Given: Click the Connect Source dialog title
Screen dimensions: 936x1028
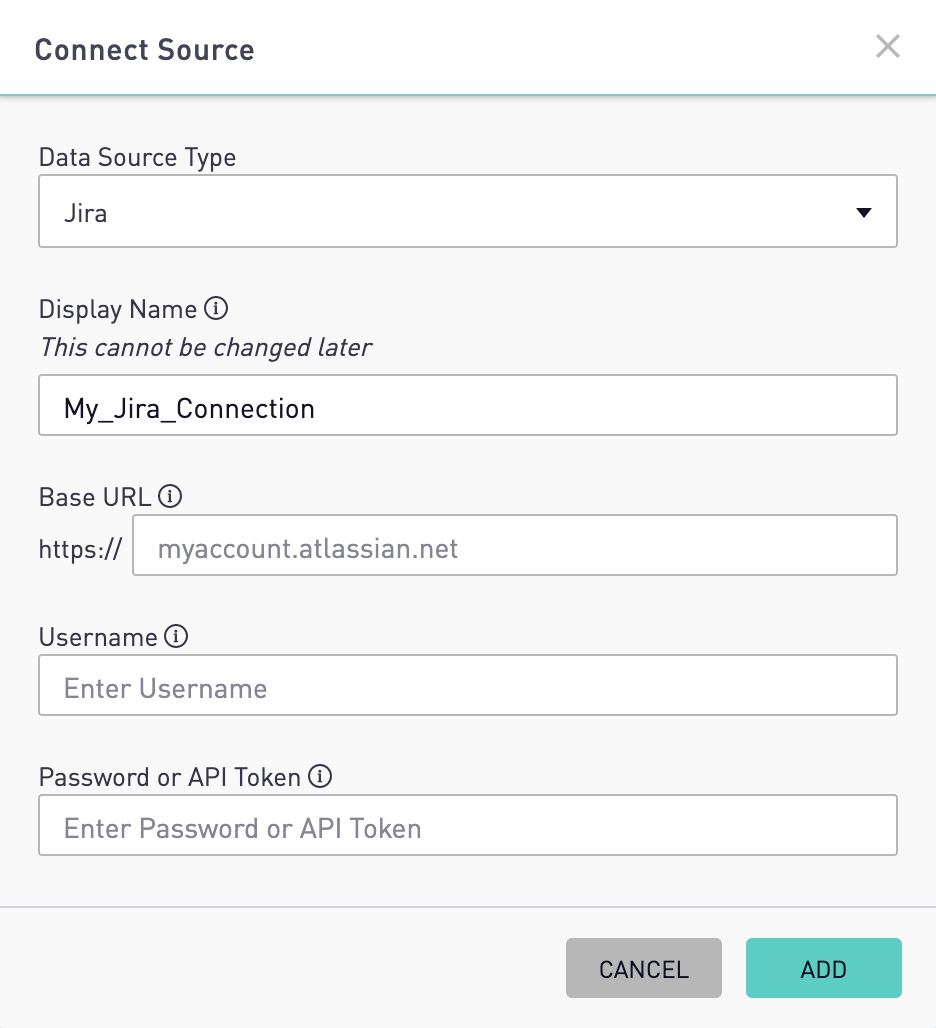Looking at the screenshot, I should (x=144, y=50).
